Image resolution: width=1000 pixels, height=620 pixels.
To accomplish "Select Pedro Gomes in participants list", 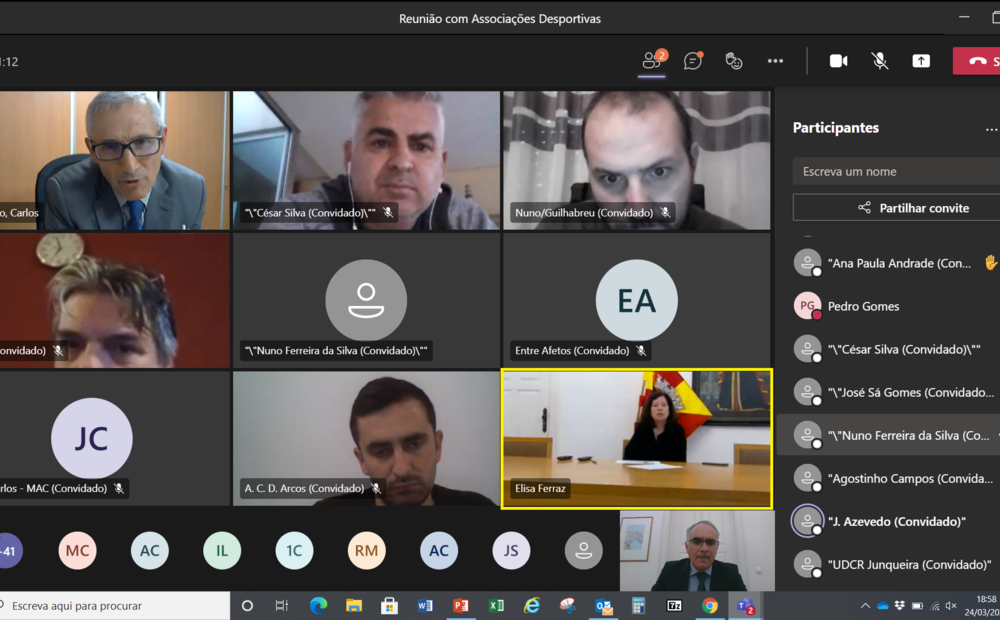I will 863,306.
